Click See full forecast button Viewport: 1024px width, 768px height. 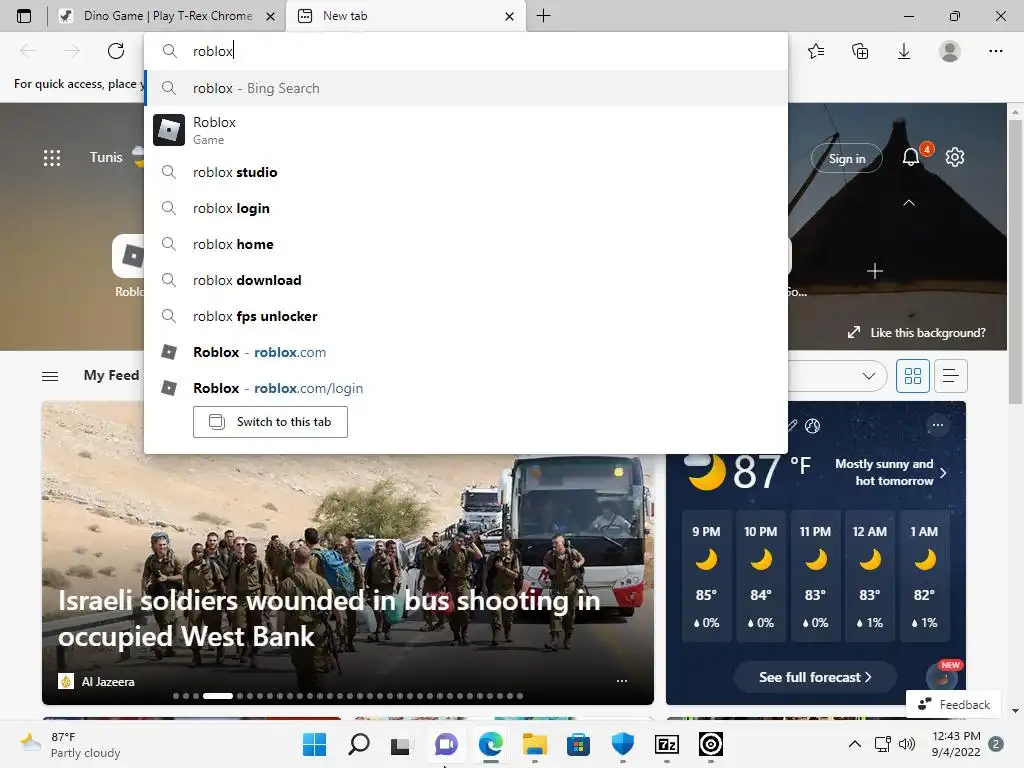click(814, 677)
